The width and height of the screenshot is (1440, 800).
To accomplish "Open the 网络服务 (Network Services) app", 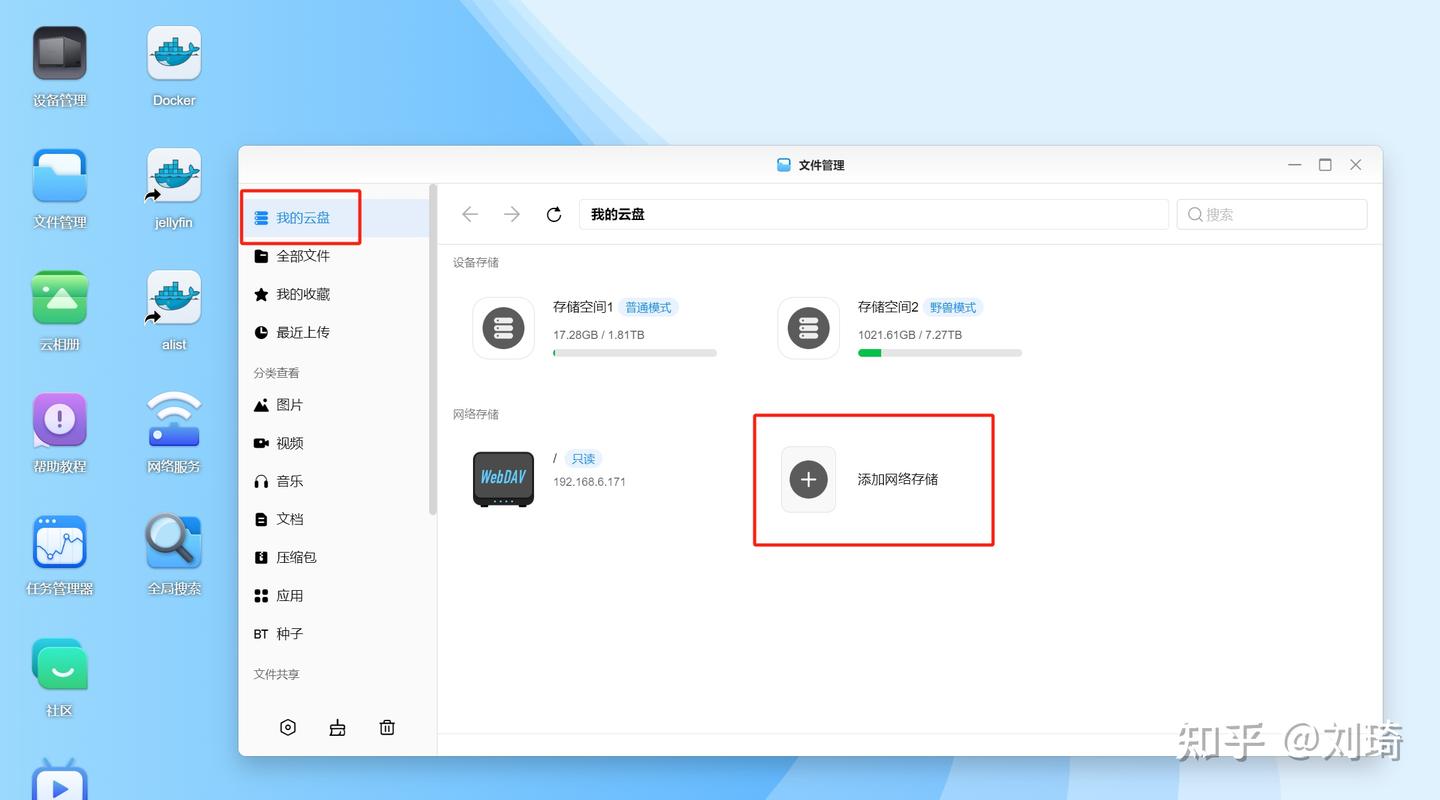I will (x=173, y=419).
